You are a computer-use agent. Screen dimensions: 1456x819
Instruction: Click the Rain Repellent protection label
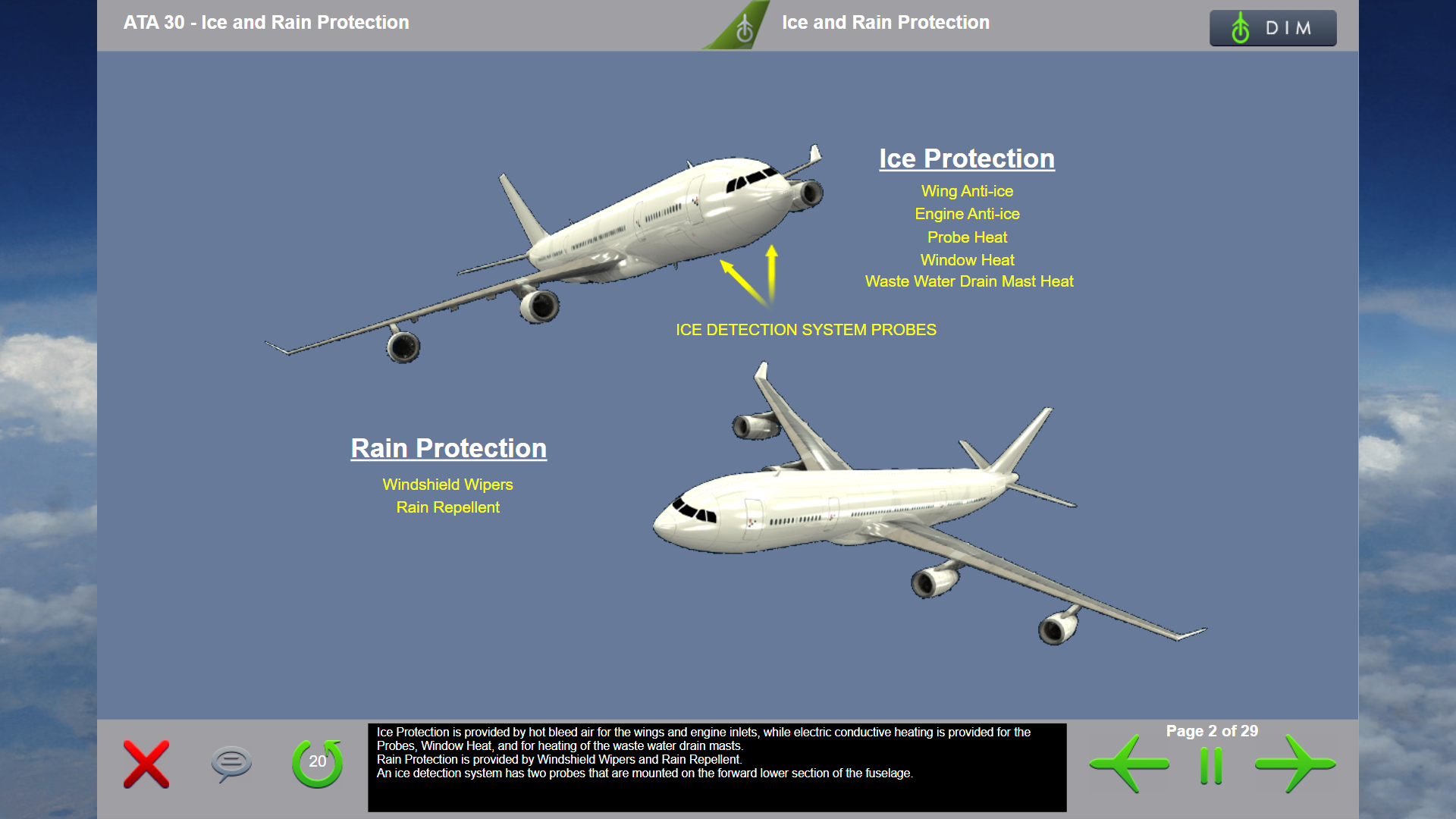[x=449, y=507]
